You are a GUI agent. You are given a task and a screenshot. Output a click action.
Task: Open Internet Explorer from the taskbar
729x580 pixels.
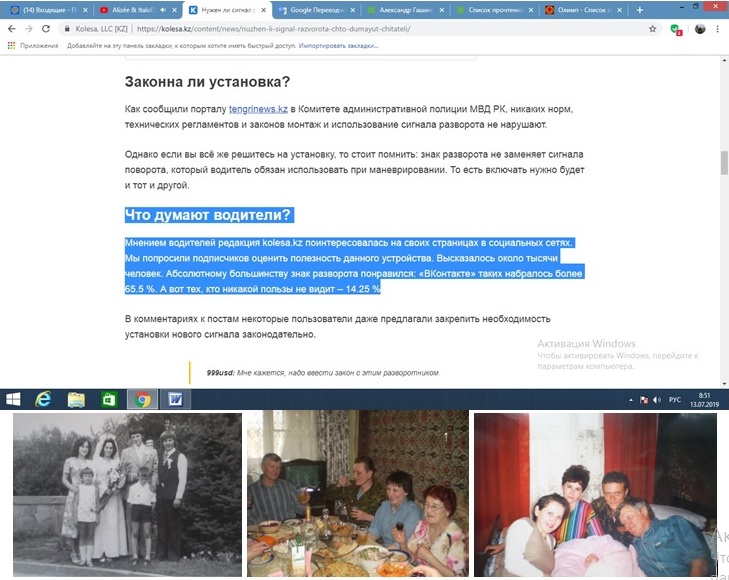pyautogui.click(x=43, y=399)
